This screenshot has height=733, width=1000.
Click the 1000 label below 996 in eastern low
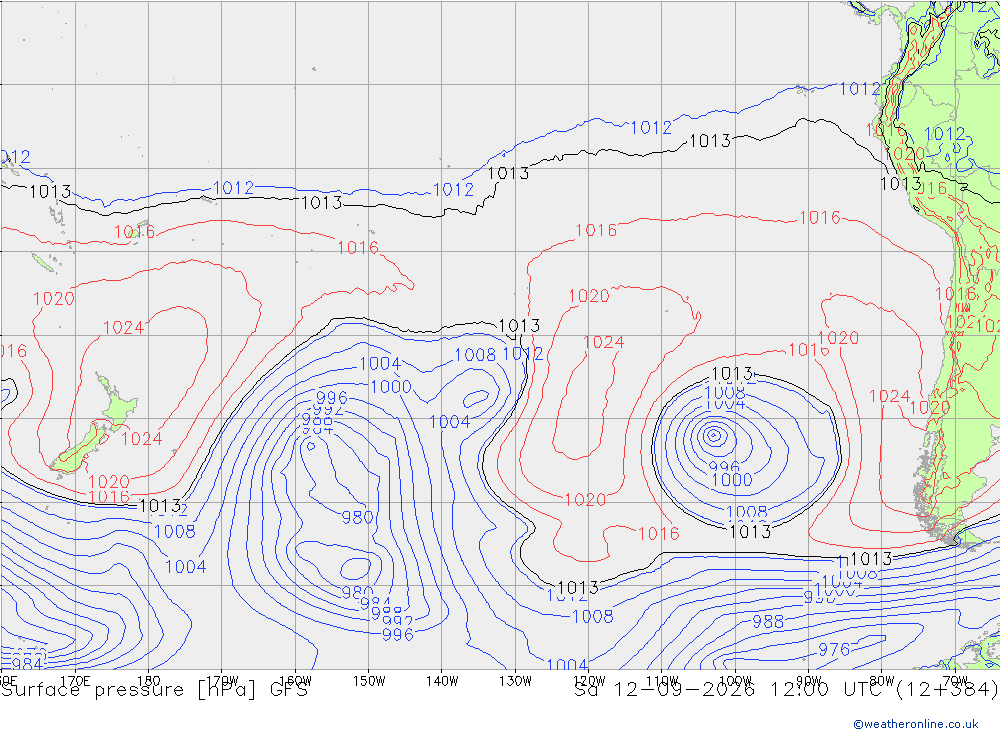[x=732, y=480]
